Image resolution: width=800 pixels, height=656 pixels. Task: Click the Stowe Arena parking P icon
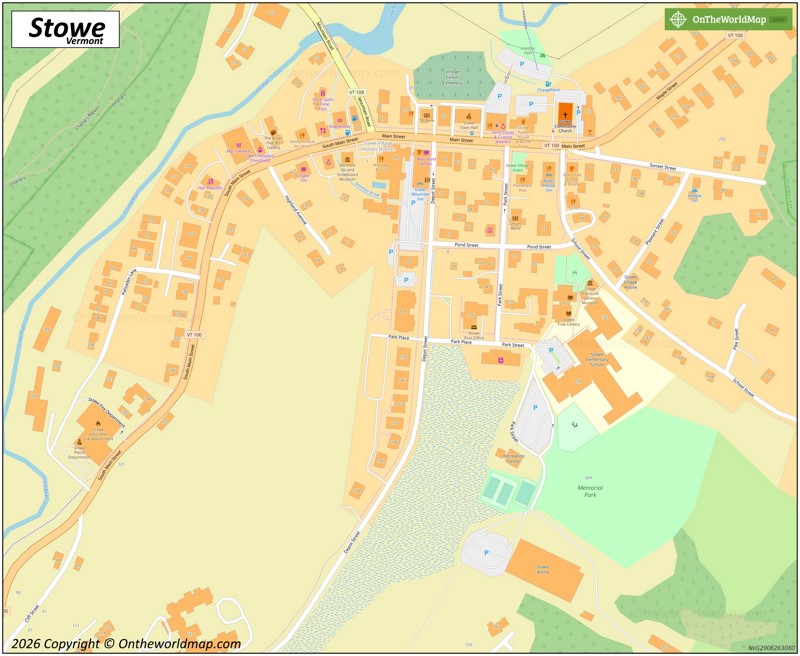coord(486,552)
